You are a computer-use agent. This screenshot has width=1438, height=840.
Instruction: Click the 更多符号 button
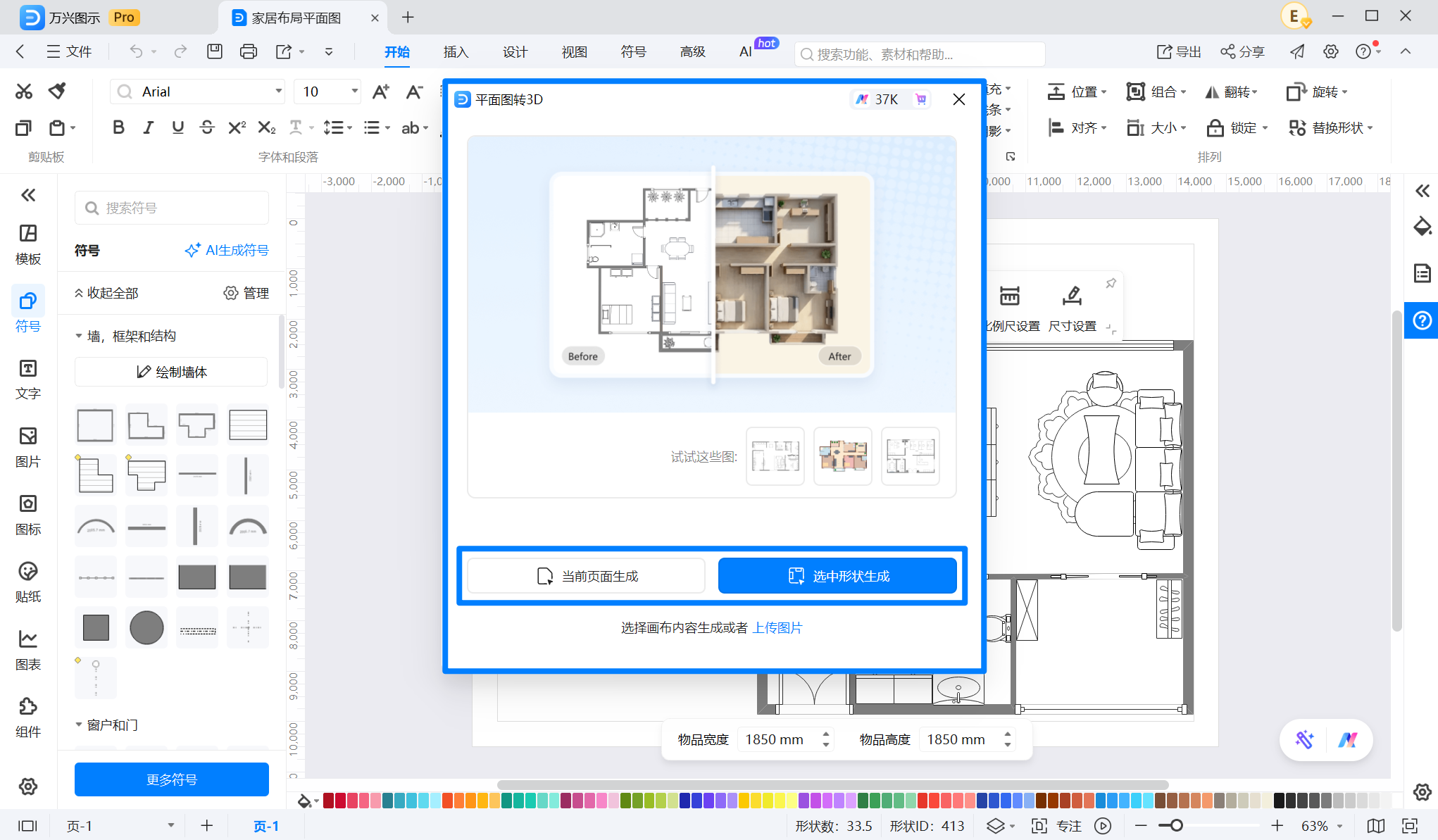172,779
